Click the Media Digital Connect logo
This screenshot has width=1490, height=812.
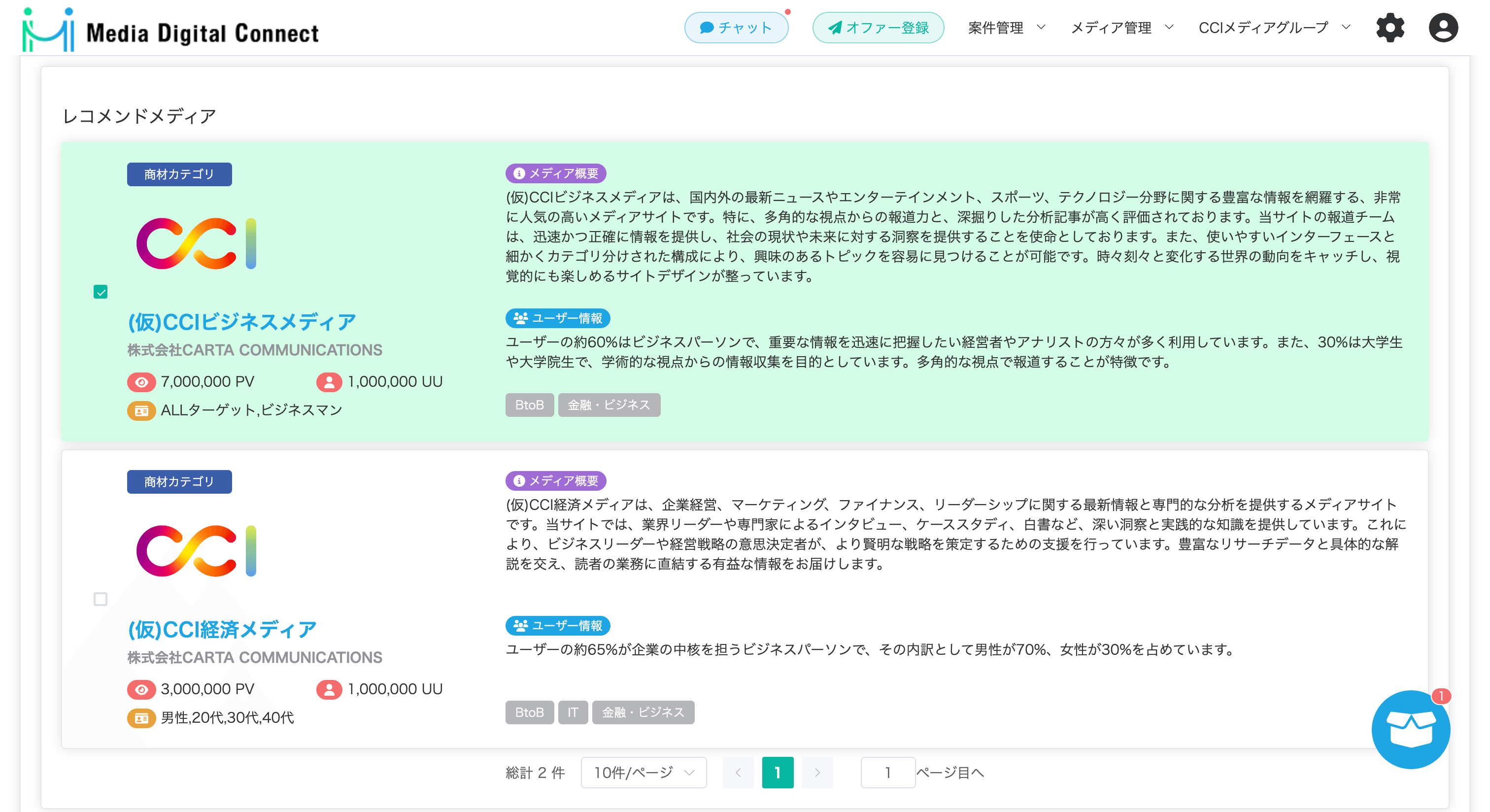click(170, 30)
